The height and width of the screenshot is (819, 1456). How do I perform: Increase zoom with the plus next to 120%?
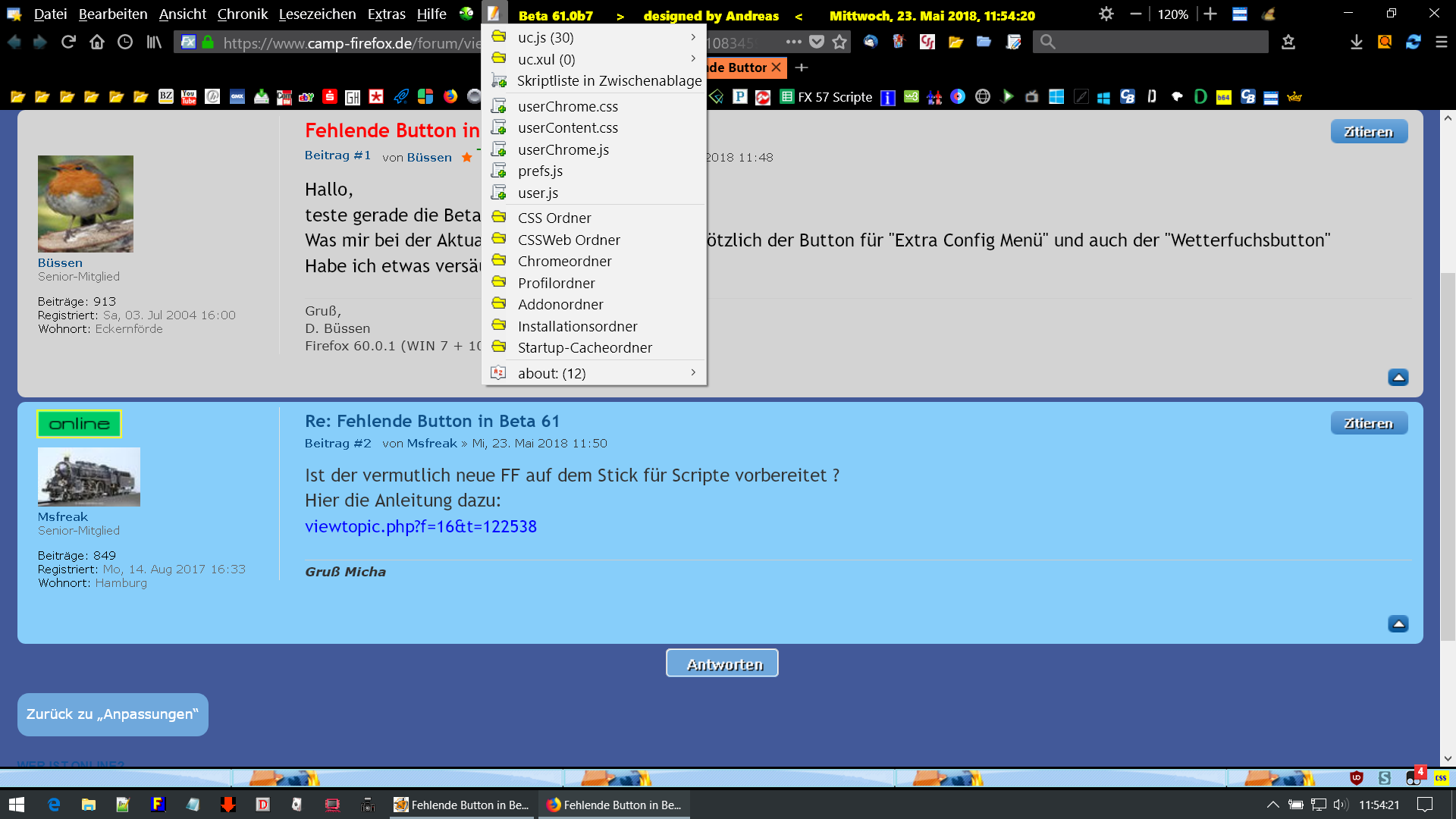coord(1210,14)
